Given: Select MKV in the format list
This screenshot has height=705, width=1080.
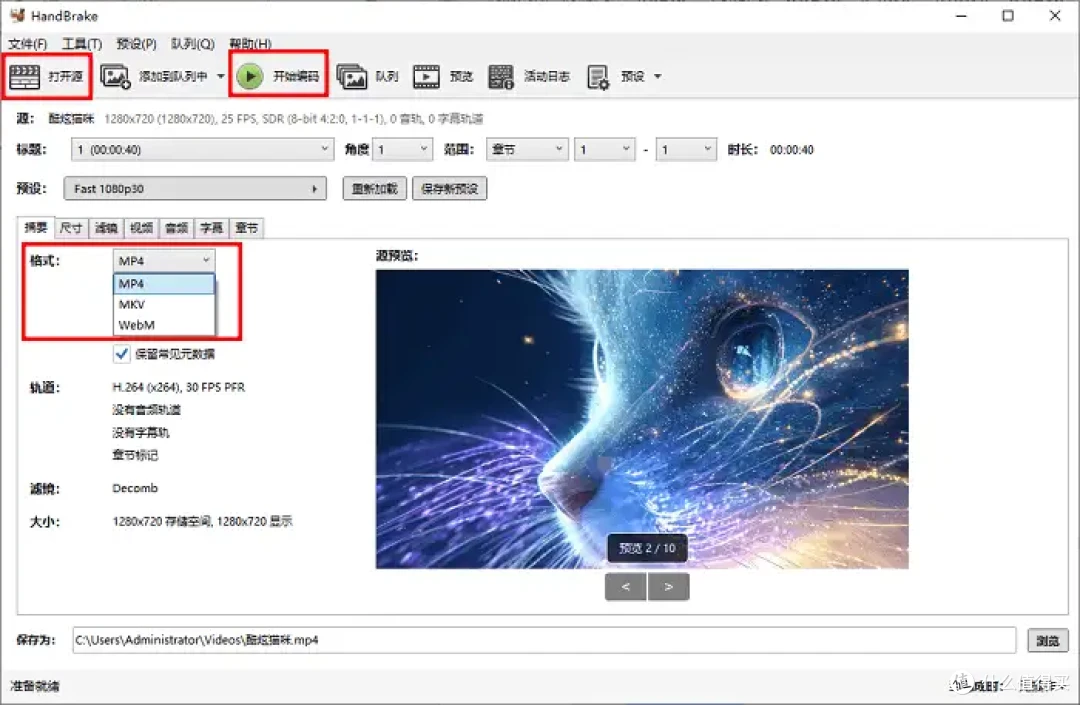Looking at the screenshot, I should coord(164,304).
